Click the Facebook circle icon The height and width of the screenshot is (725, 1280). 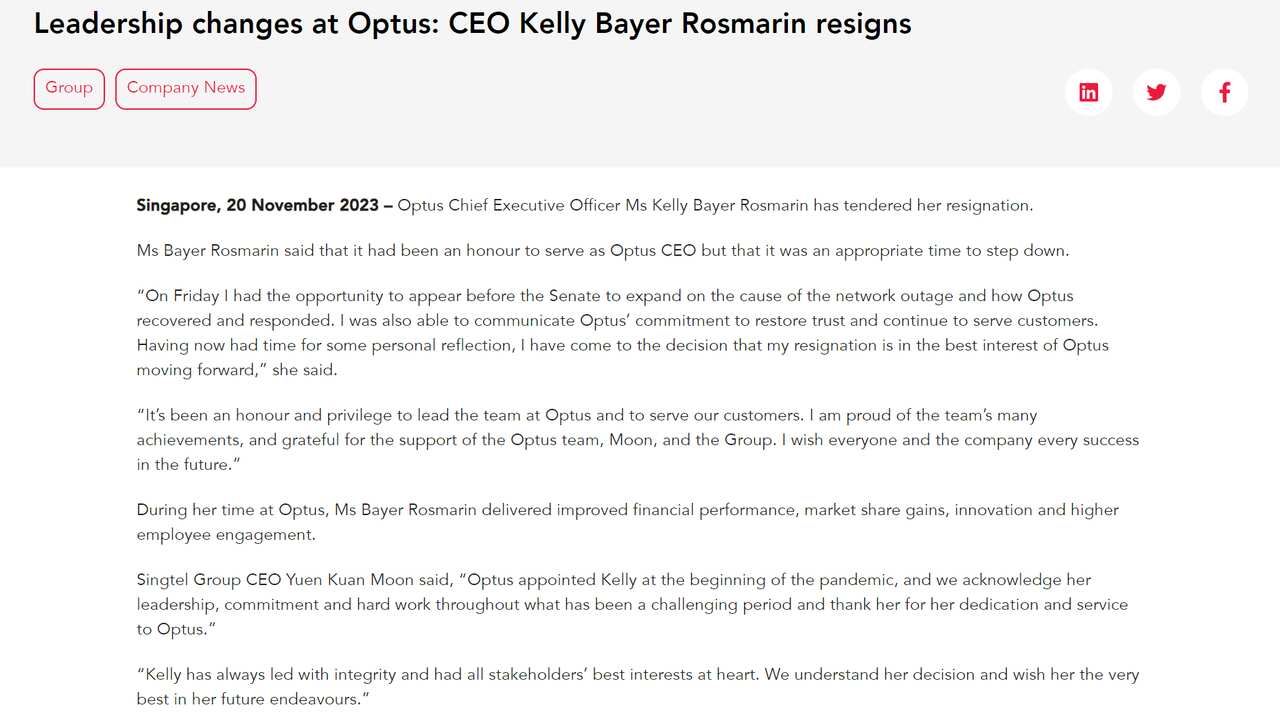click(x=1225, y=91)
